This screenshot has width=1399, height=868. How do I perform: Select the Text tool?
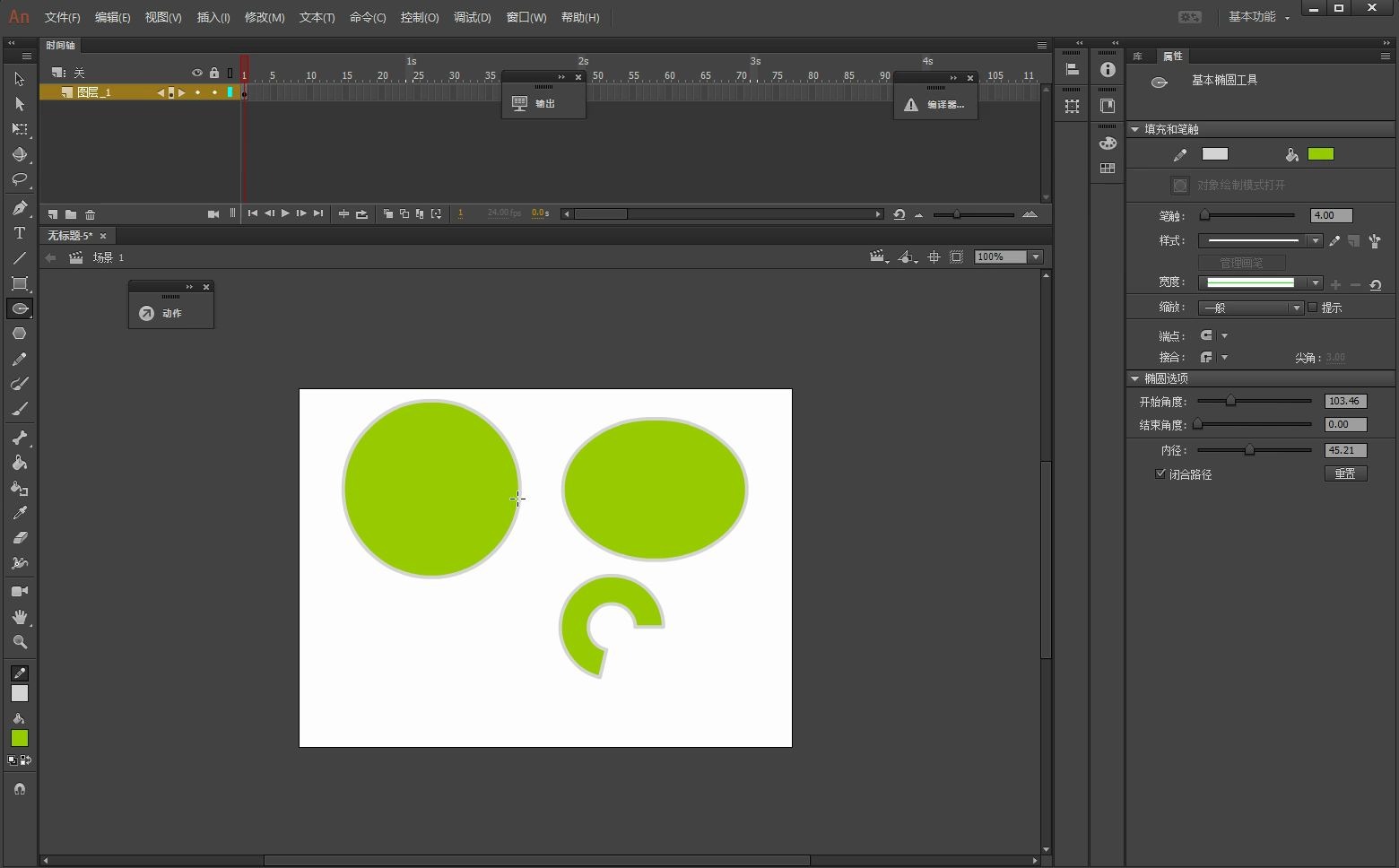pos(19,233)
